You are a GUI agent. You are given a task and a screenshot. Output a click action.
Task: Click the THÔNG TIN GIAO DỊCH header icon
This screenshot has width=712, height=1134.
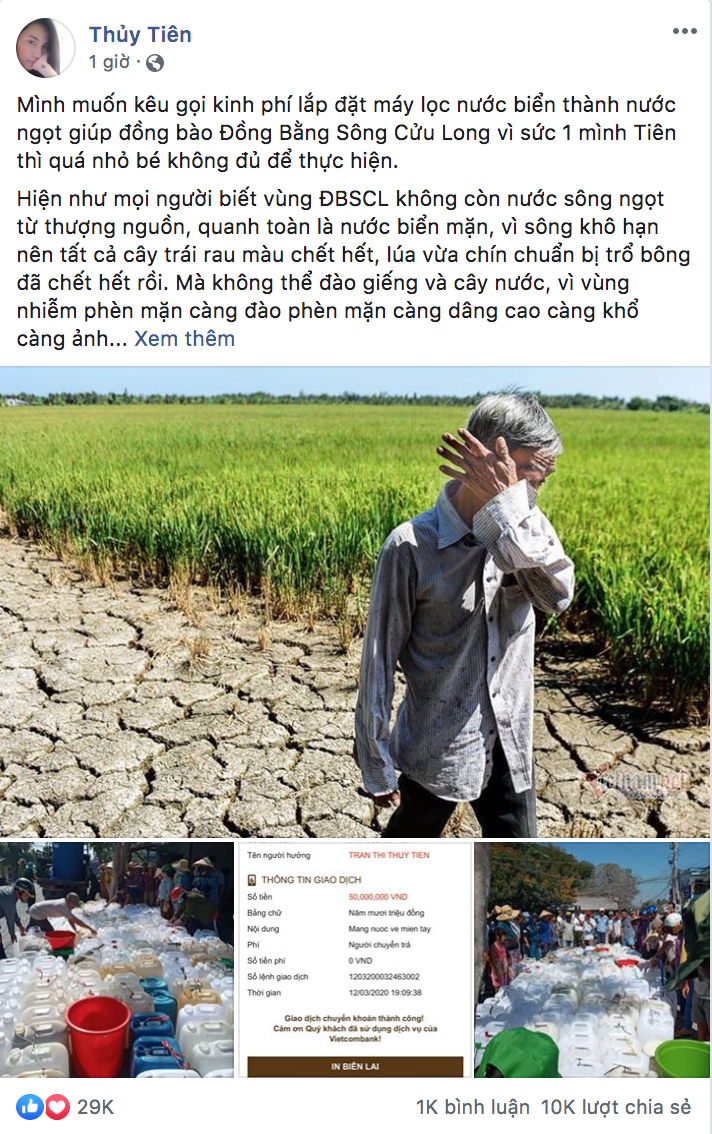[252, 879]
